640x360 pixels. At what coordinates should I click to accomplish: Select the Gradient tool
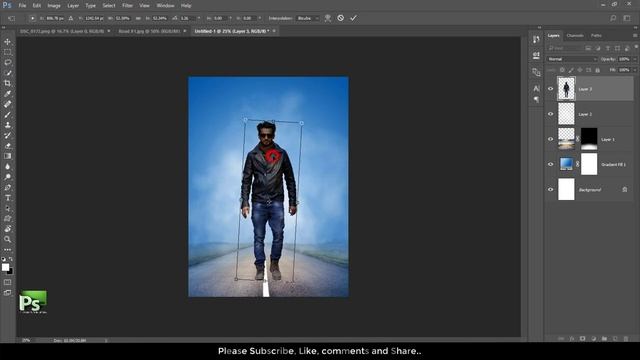(7, 156)
